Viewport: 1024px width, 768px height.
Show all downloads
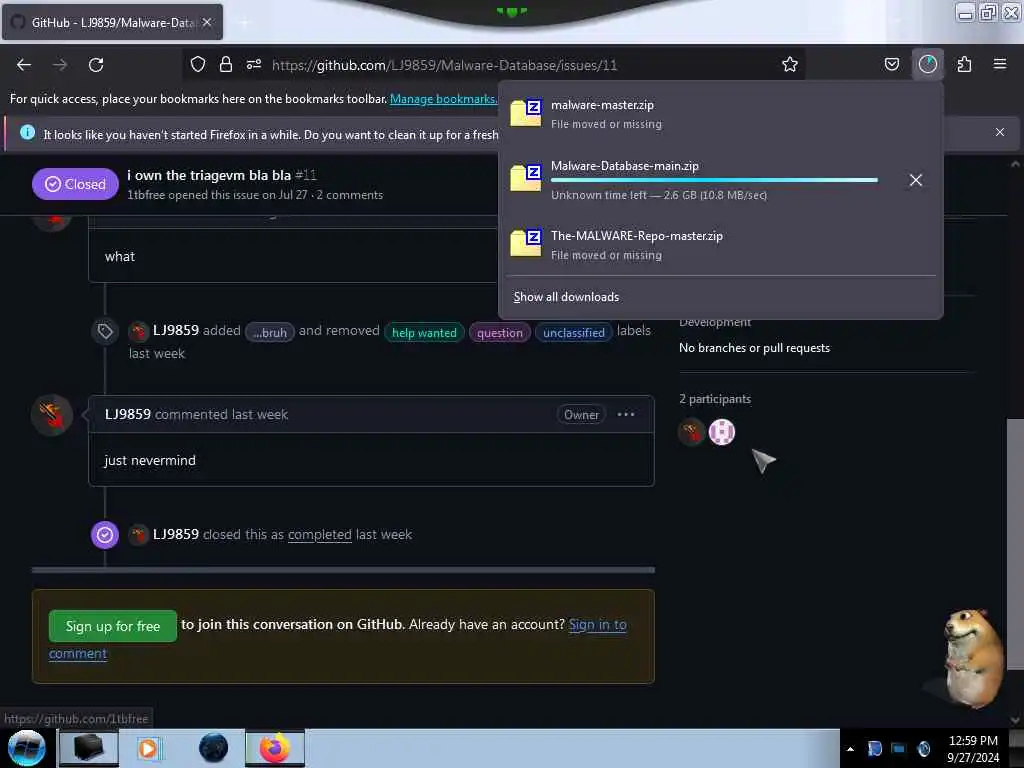566,296
